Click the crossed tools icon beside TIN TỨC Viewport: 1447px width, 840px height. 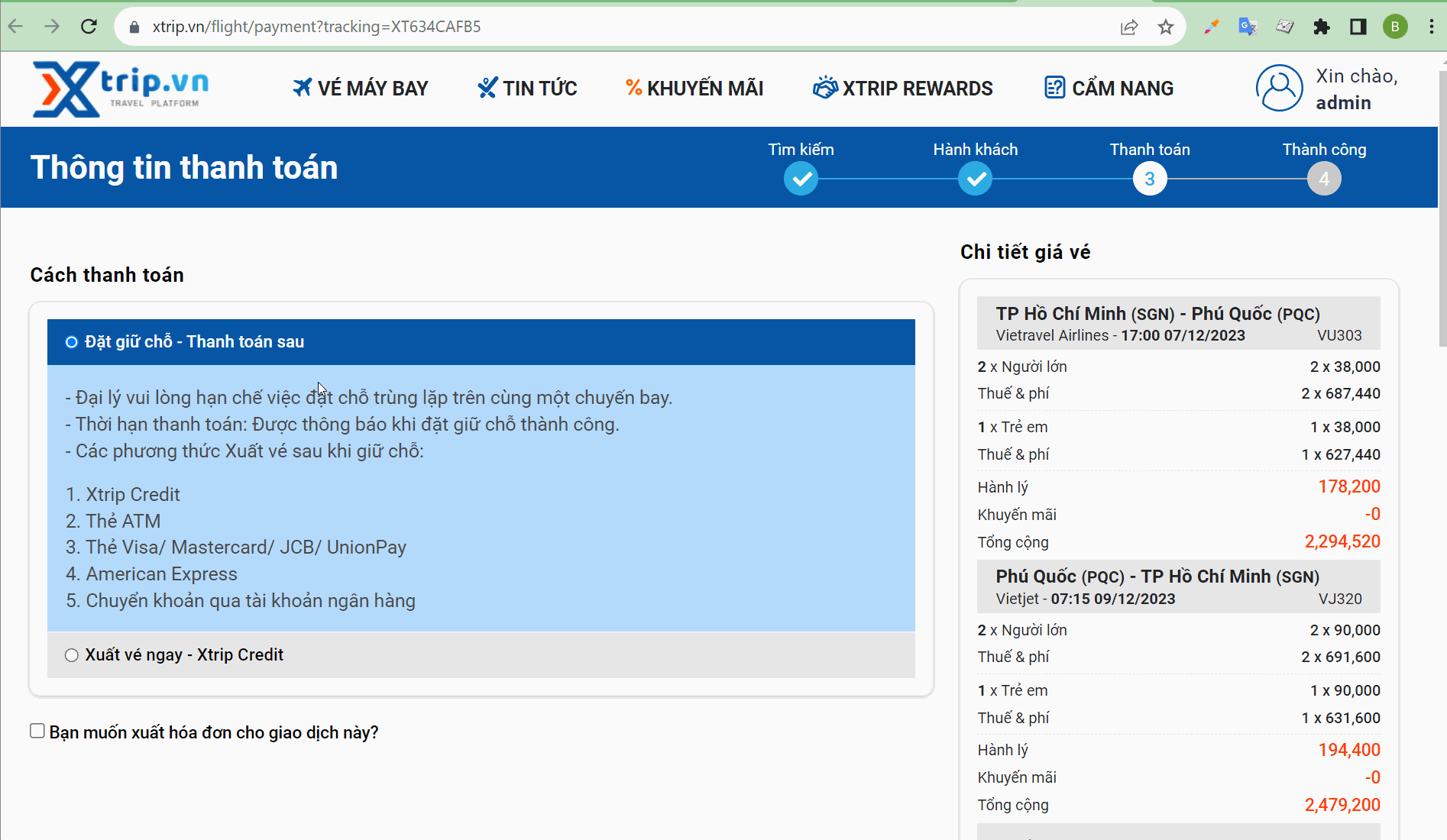(487, 88)
